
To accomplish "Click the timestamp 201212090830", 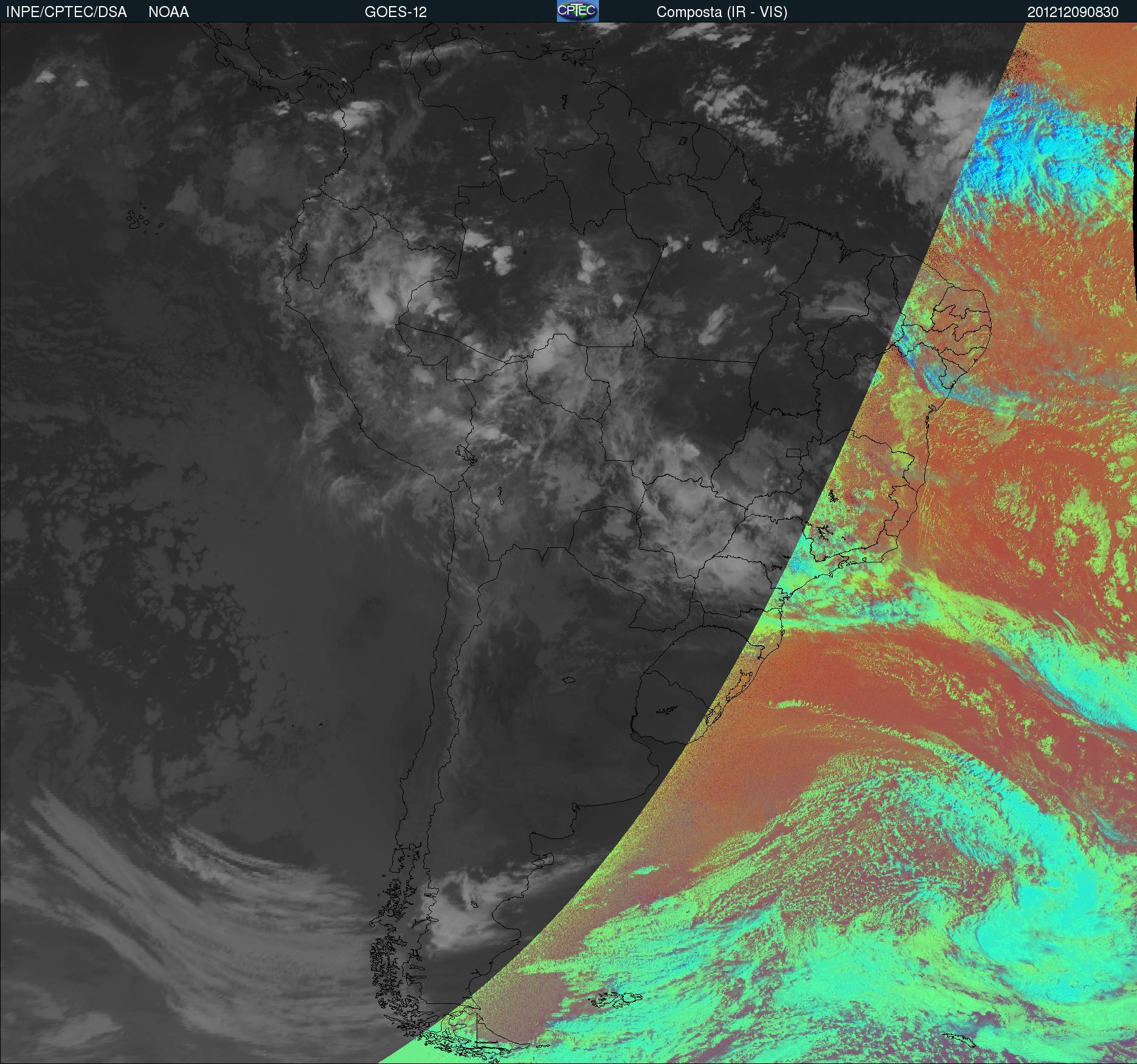I will coord(1073,12).
